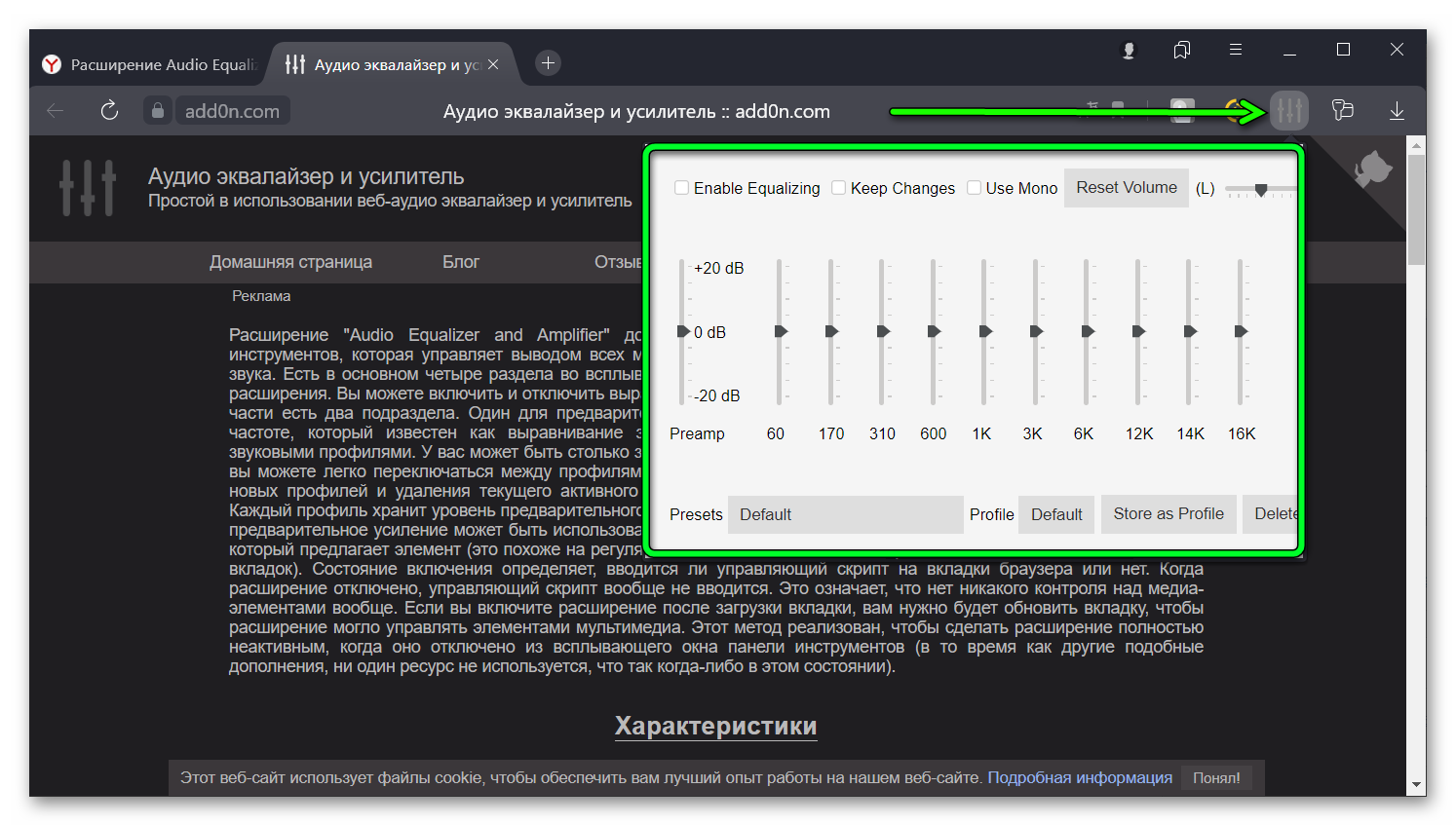This screenshot has width=1456, height=826.
Task: Accept cookies with the Понял! button
Action: pos(1215,778)
